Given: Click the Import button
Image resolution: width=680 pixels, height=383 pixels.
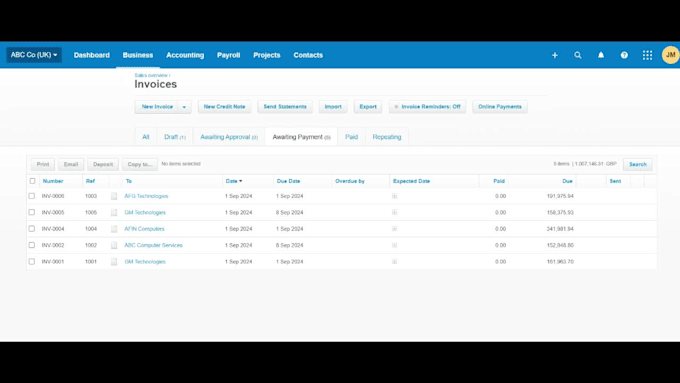Looking at the screenshot, I should coord(333,107).
